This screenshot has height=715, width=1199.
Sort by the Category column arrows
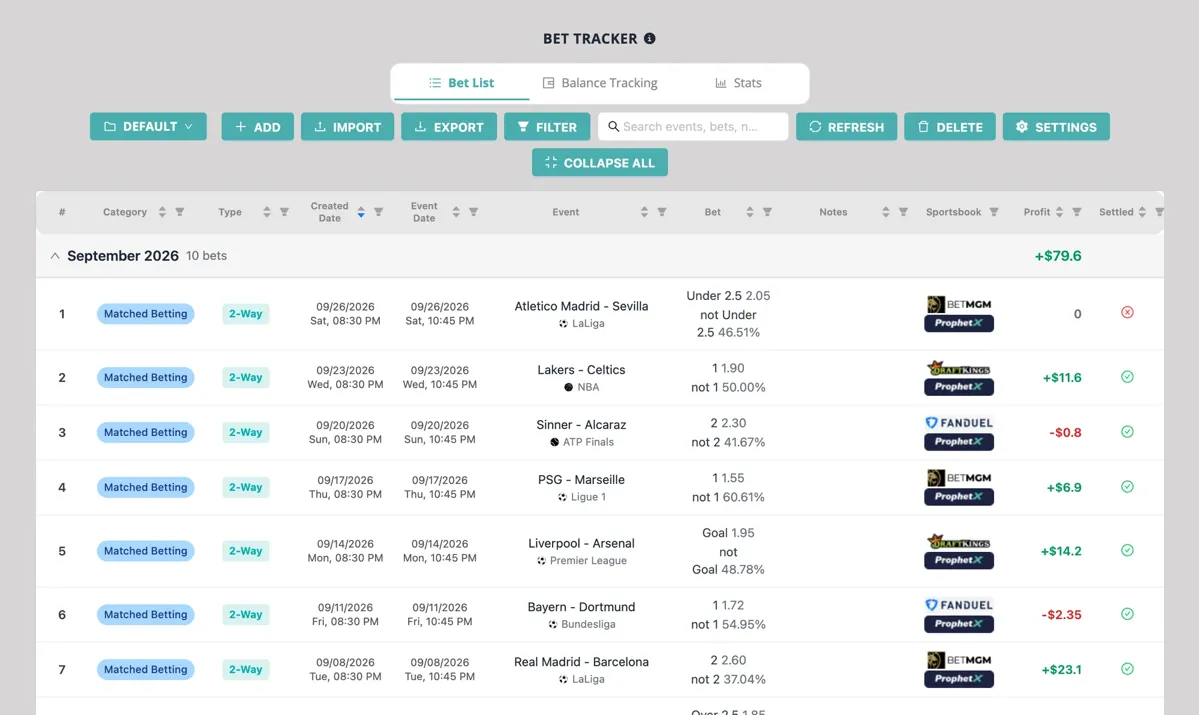click(162, 212)
